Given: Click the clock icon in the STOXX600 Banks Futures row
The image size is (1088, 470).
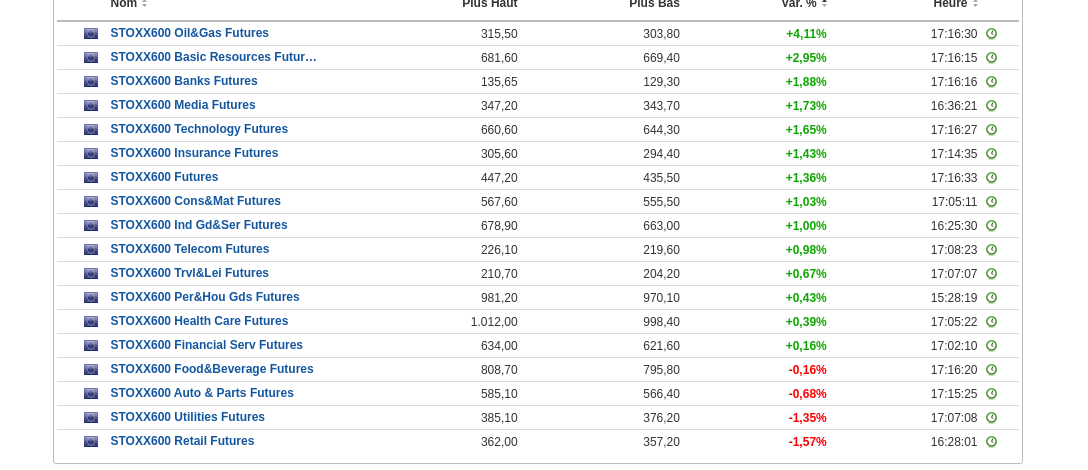Looking at the screenshot, I should tap(991, 82).
